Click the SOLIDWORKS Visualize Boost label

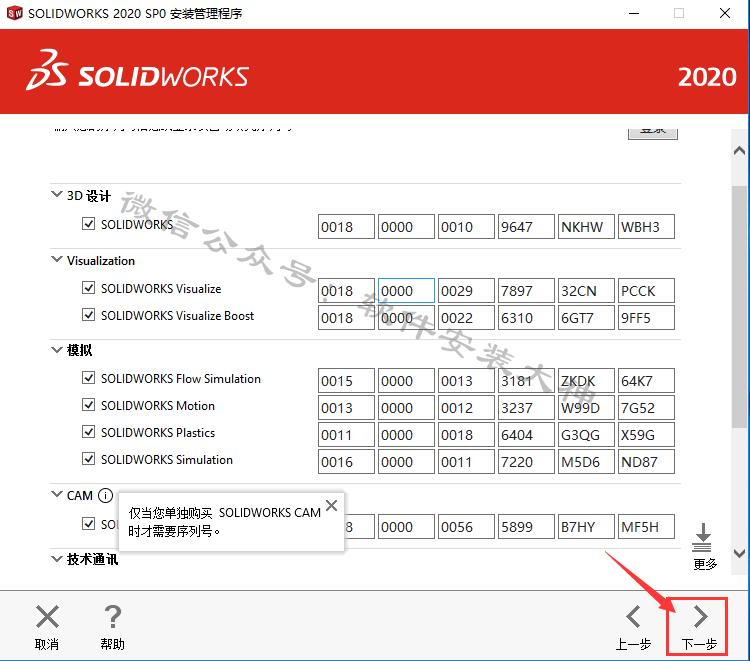(x=177, y=316)
